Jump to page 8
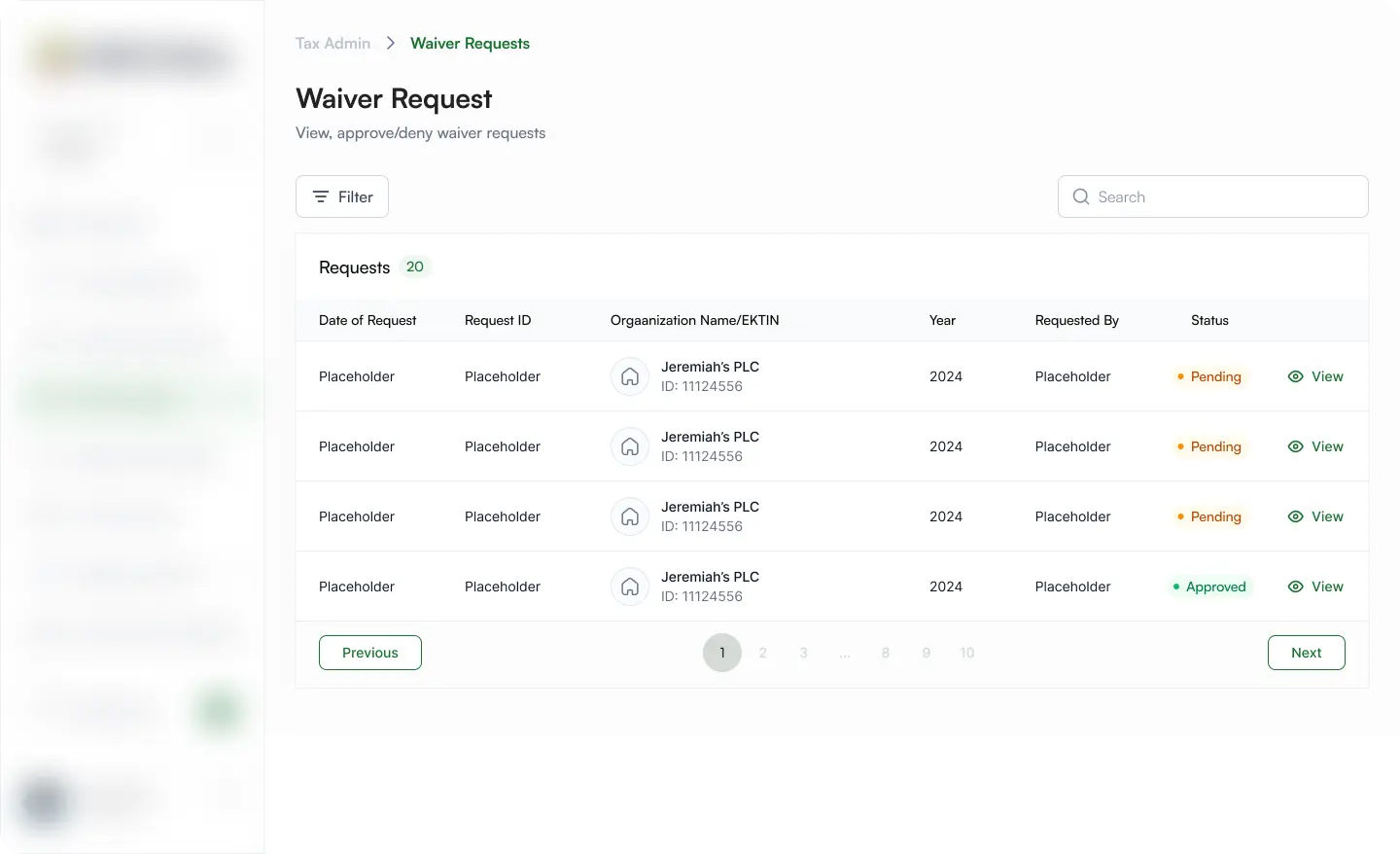 click(886, 653)
